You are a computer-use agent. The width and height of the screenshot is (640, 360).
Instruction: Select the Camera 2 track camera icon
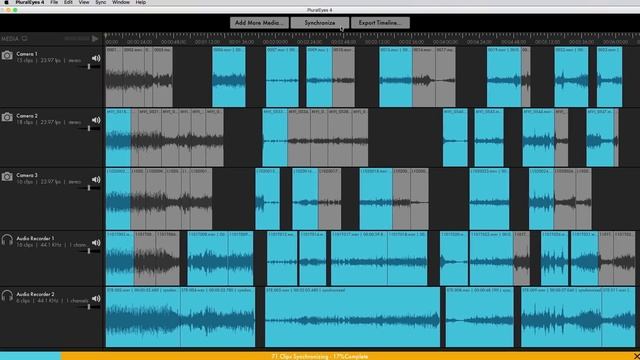tap(7, 117)
